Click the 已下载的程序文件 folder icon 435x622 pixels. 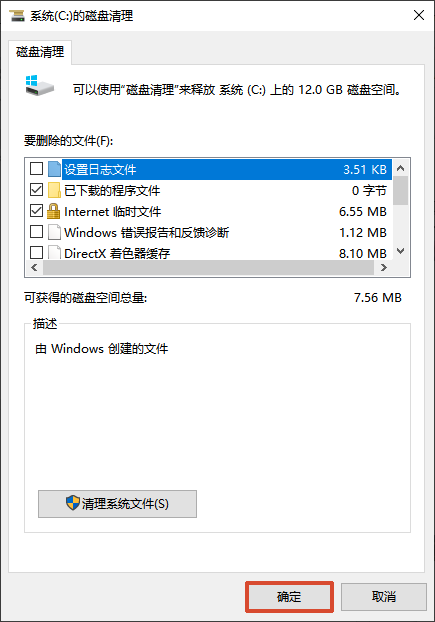coord(54,190)
